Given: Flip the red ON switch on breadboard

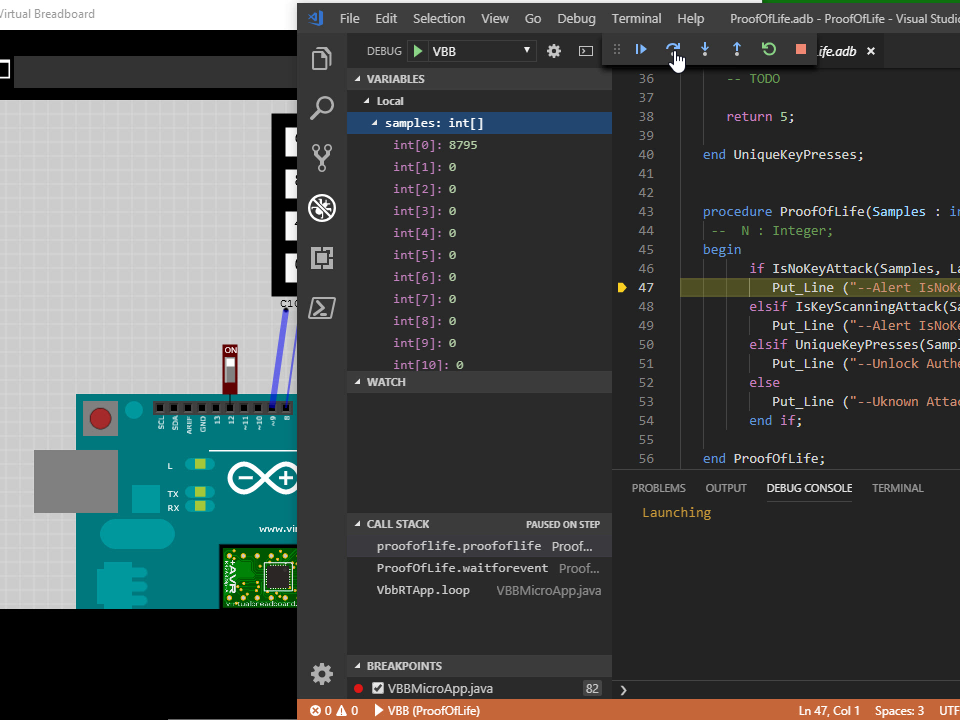Looking at the screenshot, I should pyautogui.click(x=230, y=368).
